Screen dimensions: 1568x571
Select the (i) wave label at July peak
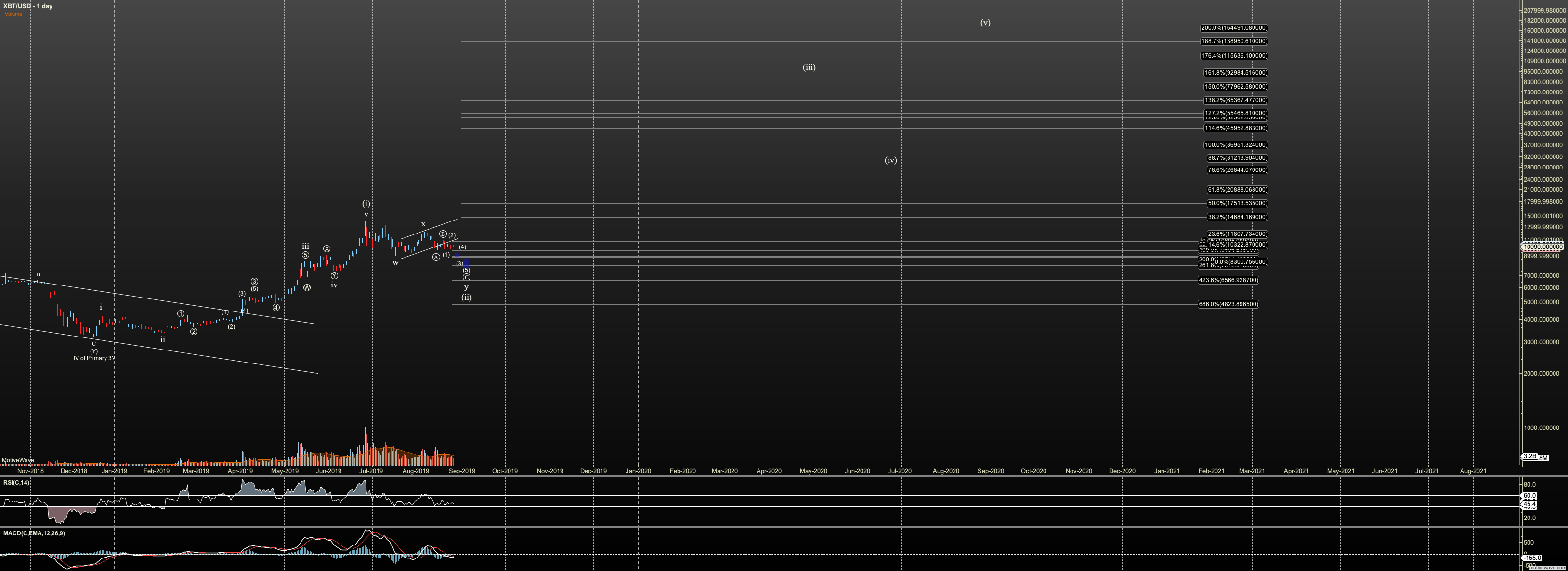click(366, 203)
